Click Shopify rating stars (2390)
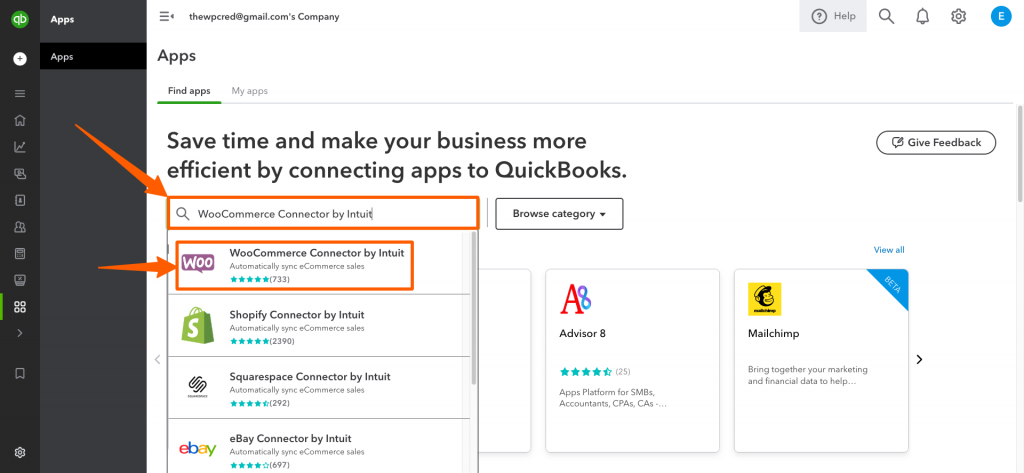 pyautogui.click(x=262, y=341)
